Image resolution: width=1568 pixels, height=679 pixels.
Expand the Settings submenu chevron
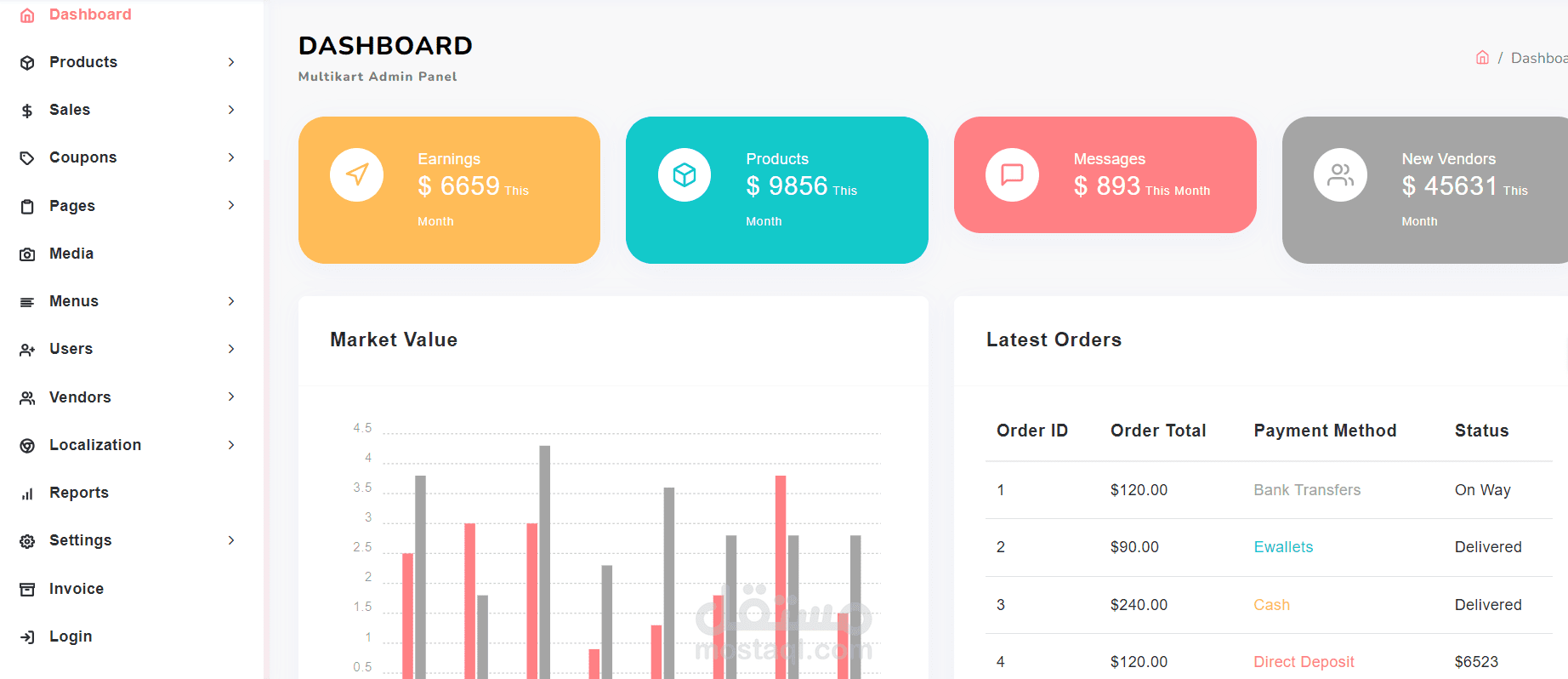[x=231, y=540]
